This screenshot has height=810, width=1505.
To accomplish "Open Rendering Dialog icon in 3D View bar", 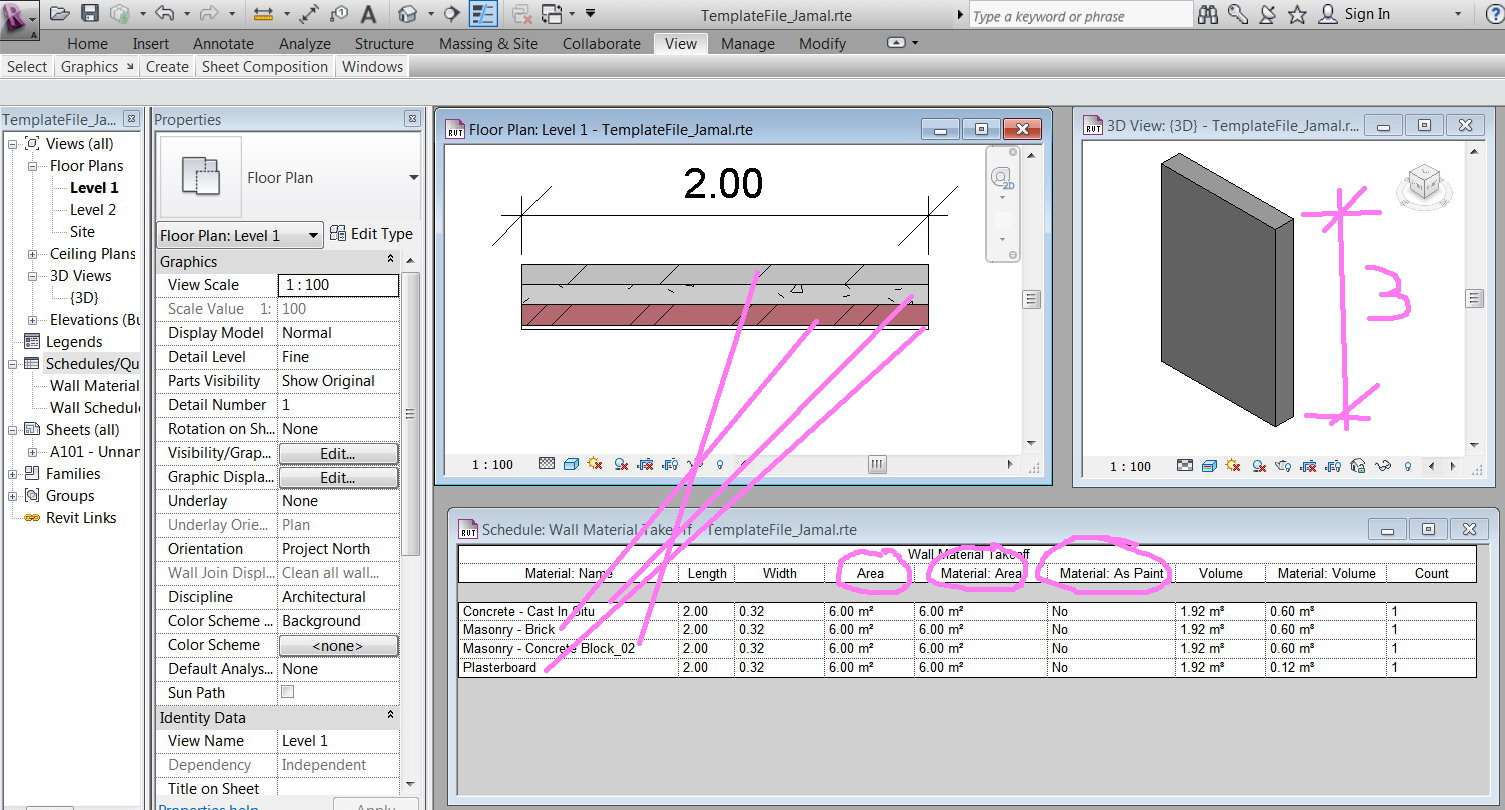I will [1283, 466].
